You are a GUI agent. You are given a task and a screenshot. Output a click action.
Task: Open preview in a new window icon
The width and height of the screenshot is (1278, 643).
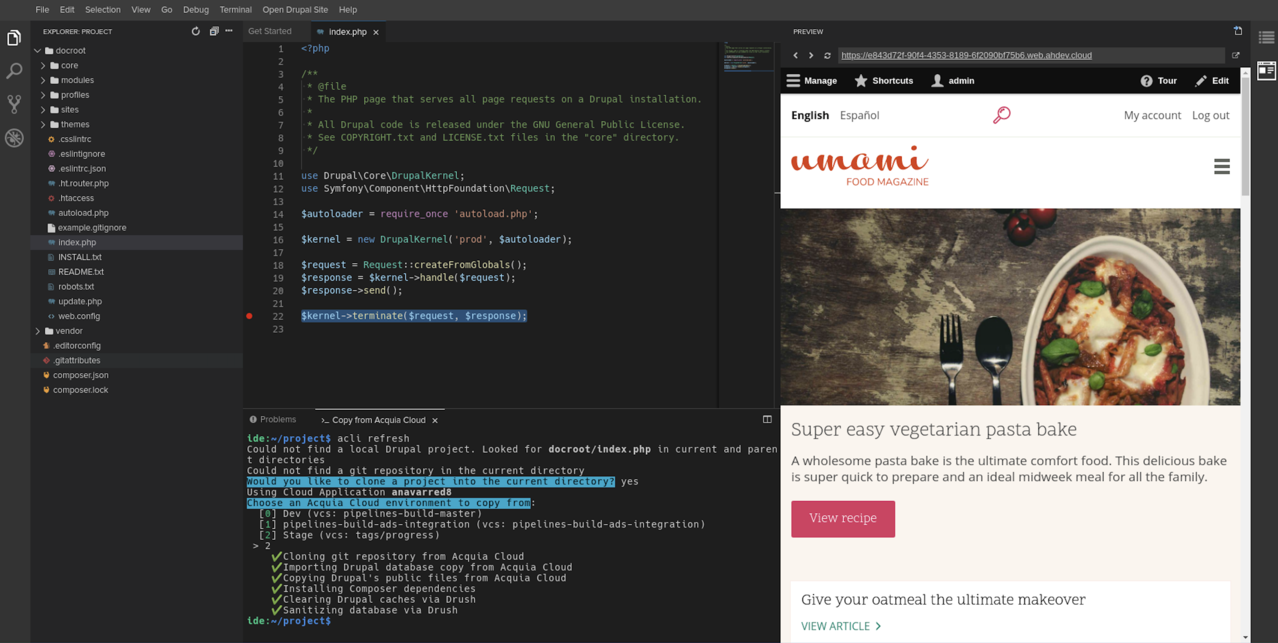pos(1235,56)
